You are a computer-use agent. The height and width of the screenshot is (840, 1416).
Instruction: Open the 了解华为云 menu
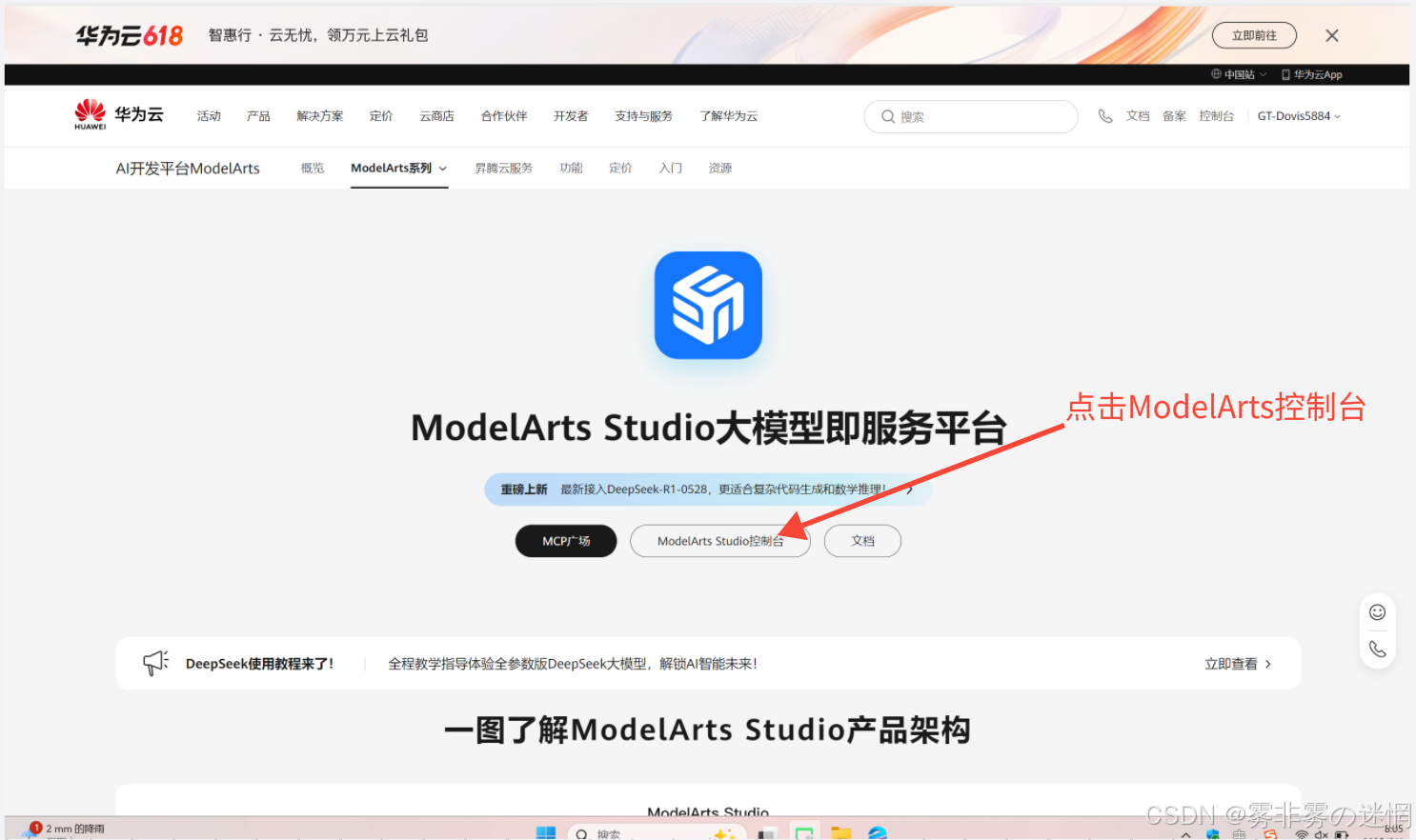pos(729,116)
